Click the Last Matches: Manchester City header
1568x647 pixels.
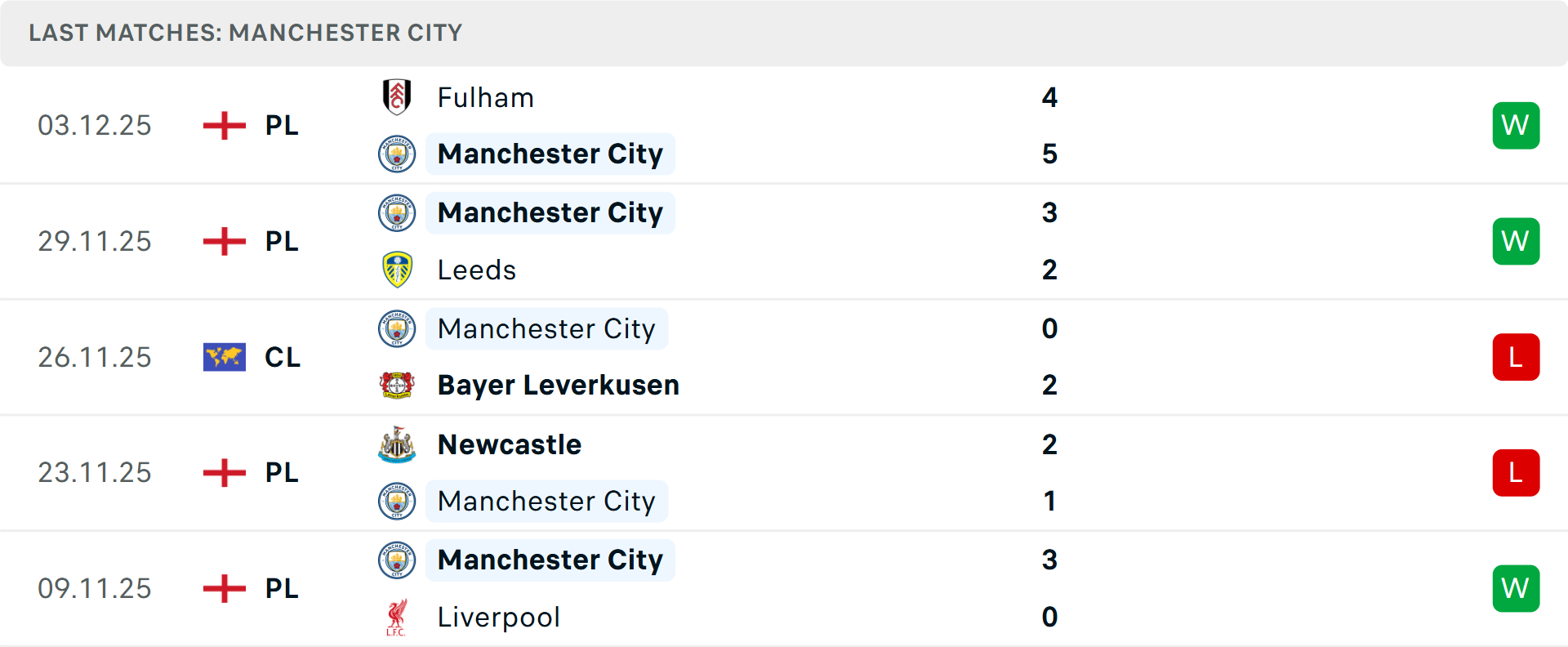pos(245,33)
